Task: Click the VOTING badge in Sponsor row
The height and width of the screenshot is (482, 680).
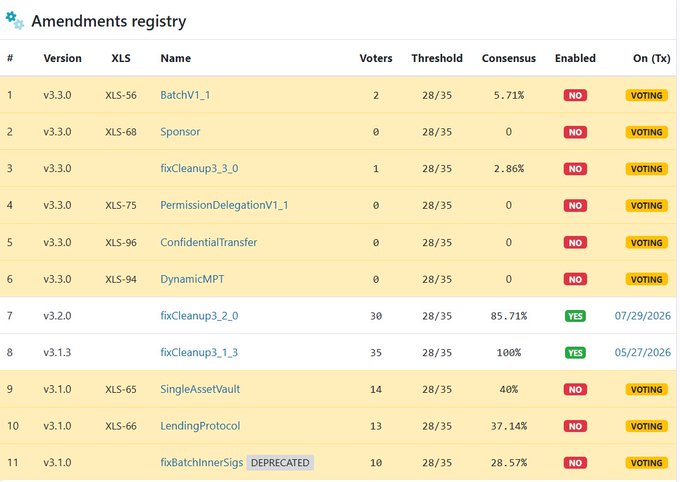Action: pyautogui.click(x=647, y=132)
